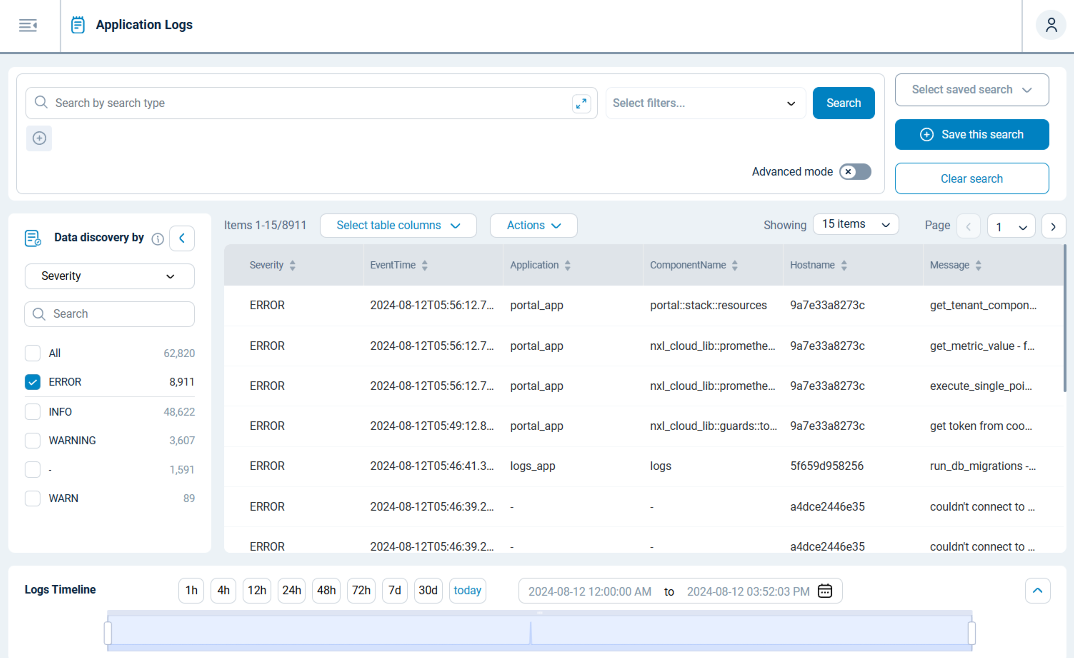The height and width of the screenshot is (658, 1074).
Task: Enable Advanced mode
Action: point(855,171)
